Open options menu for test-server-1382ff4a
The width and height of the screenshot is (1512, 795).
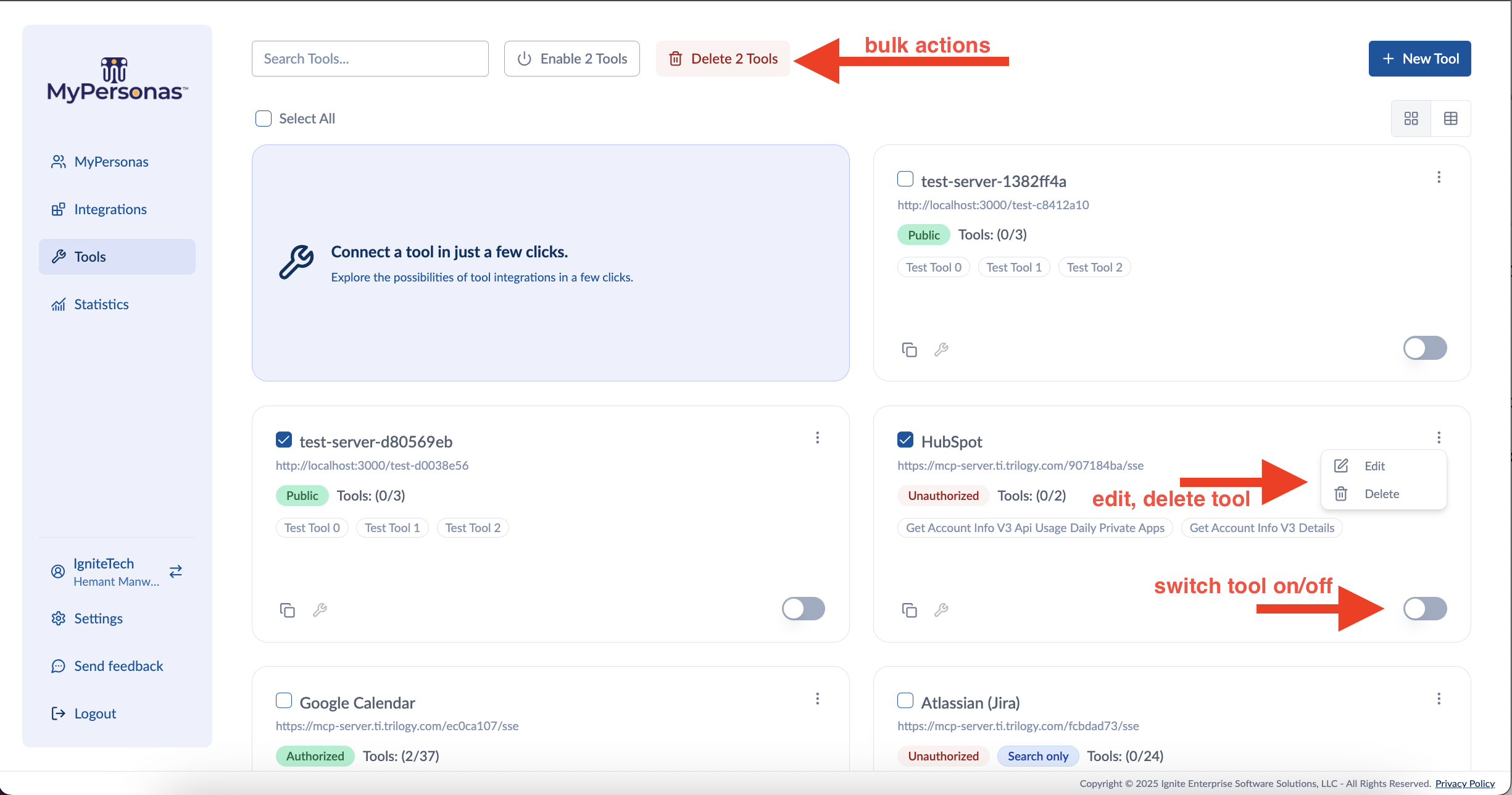tap(1439, 177)
